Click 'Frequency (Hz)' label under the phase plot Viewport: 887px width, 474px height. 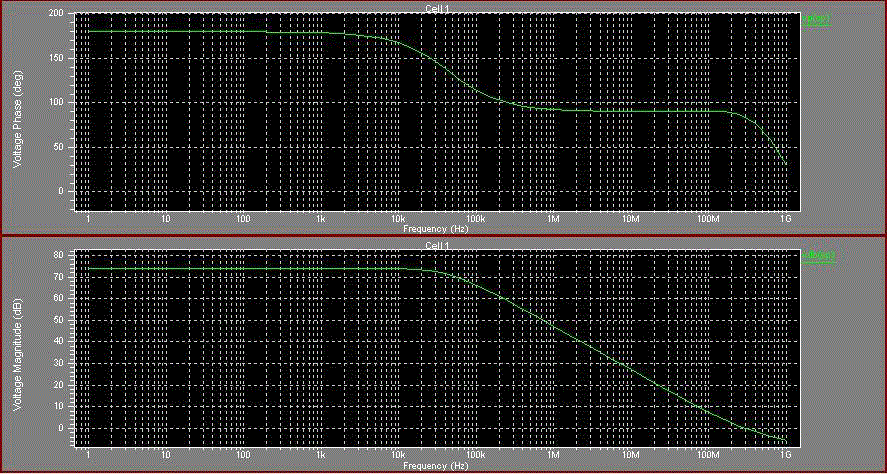coord(435,228)
